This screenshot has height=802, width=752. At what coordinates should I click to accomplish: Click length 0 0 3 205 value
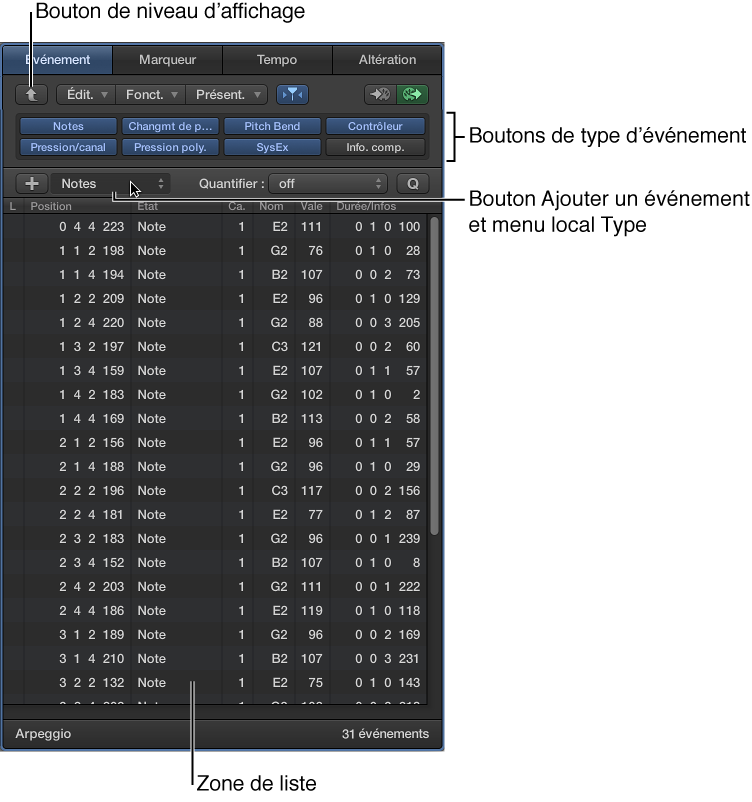pyautogui.click(x=388, y=323)
